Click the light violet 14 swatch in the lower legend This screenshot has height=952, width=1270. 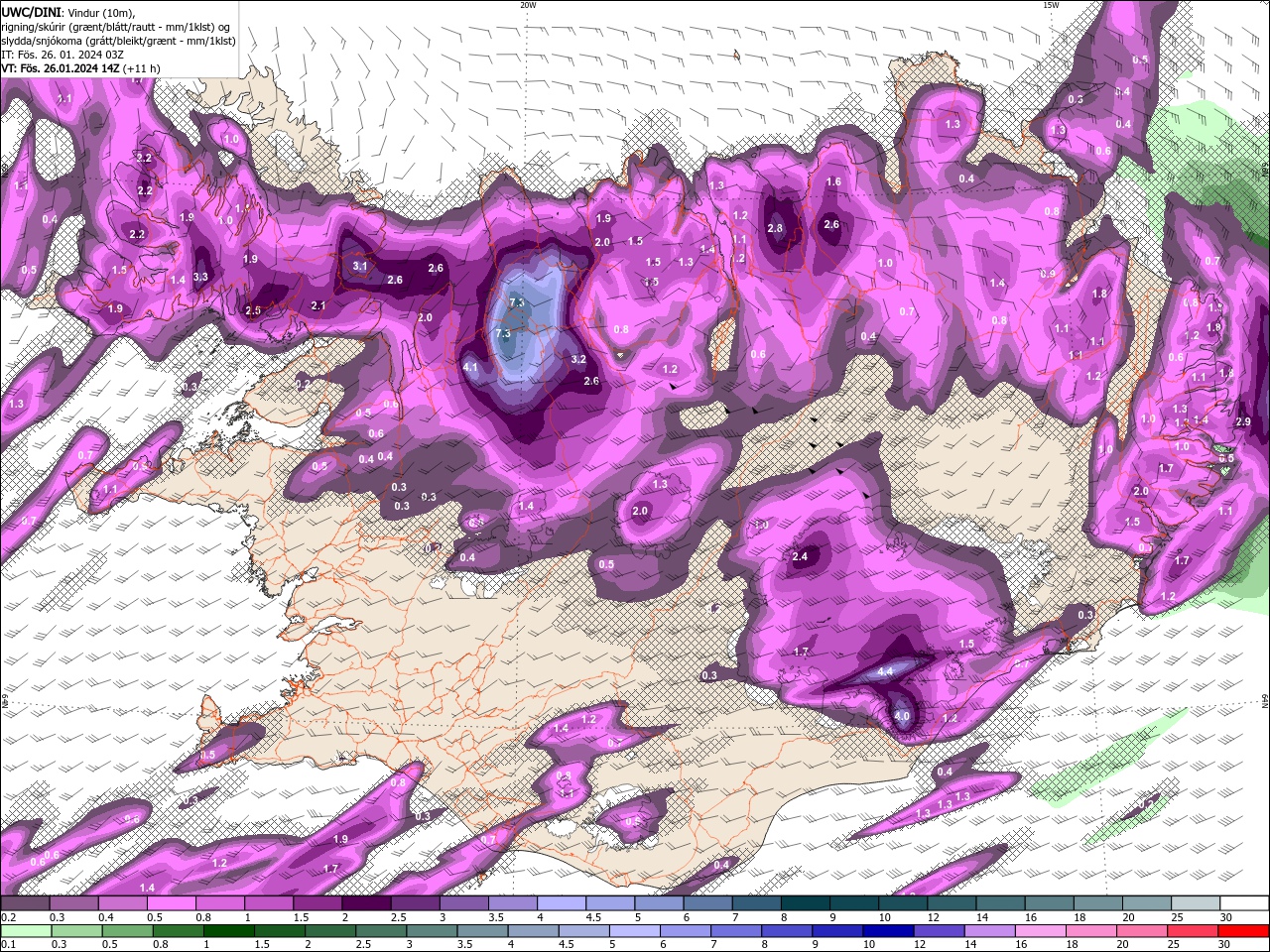click(x=988, y=931)
